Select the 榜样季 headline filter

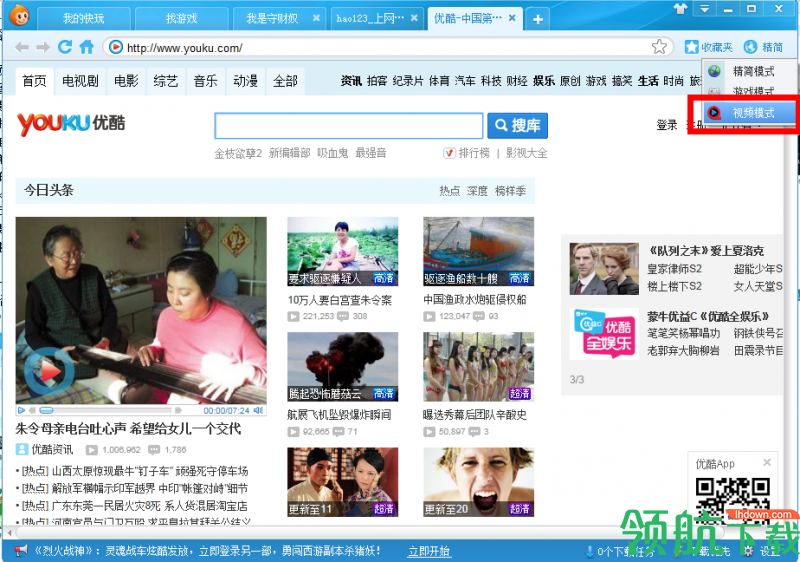coord(510,191)
